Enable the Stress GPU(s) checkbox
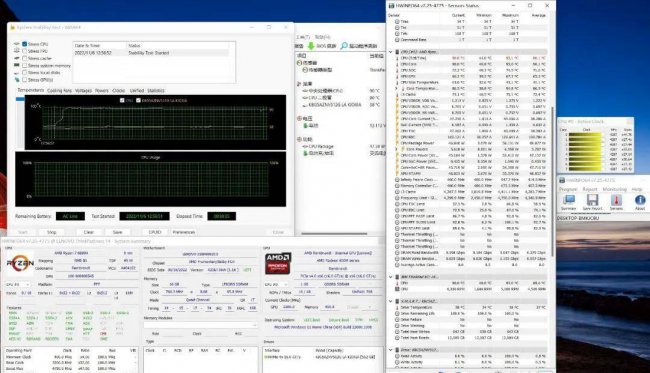 tap(24, 80)
